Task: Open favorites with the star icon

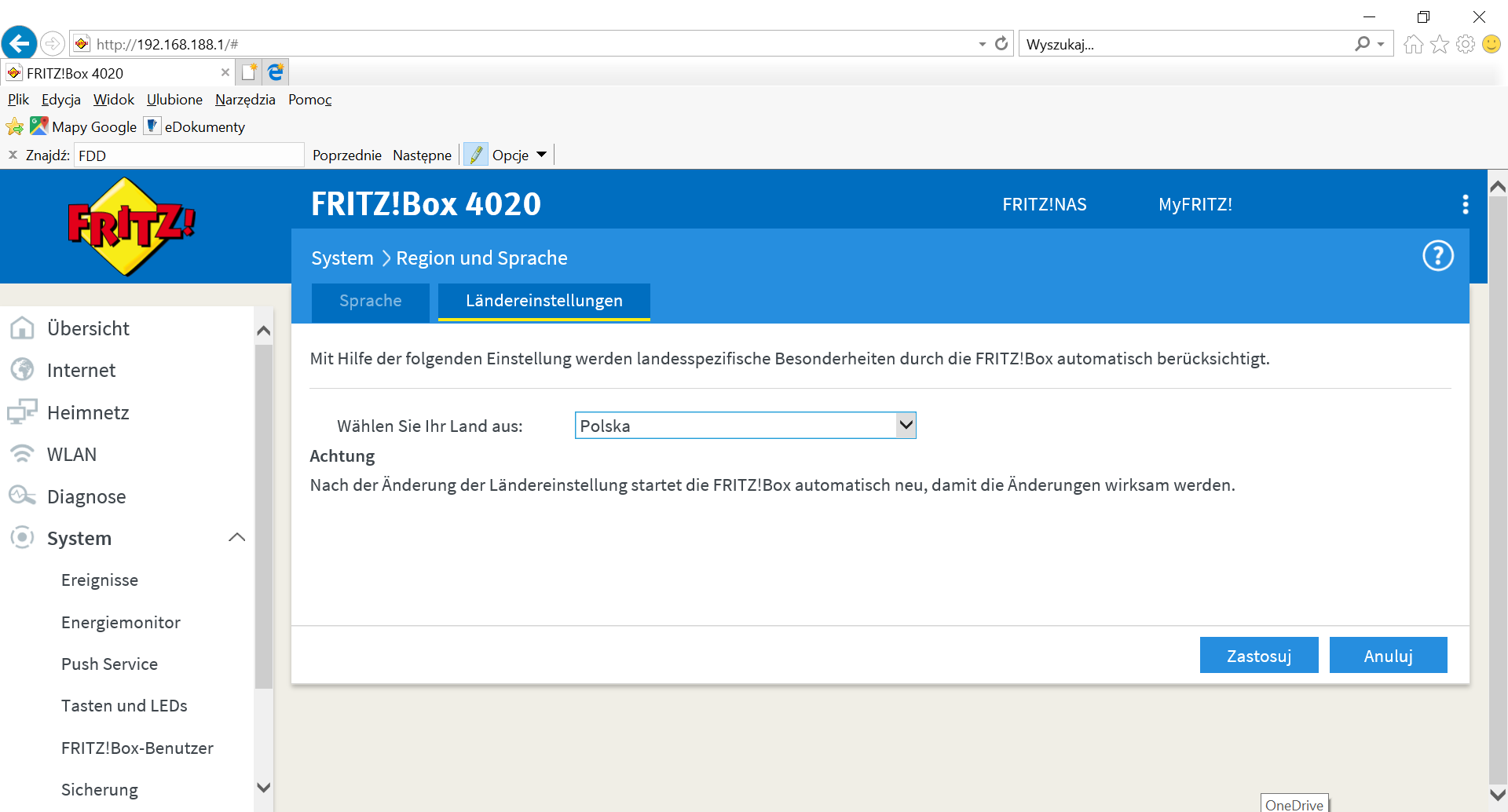Action: pyautogui.click(x=1440, y=44)
